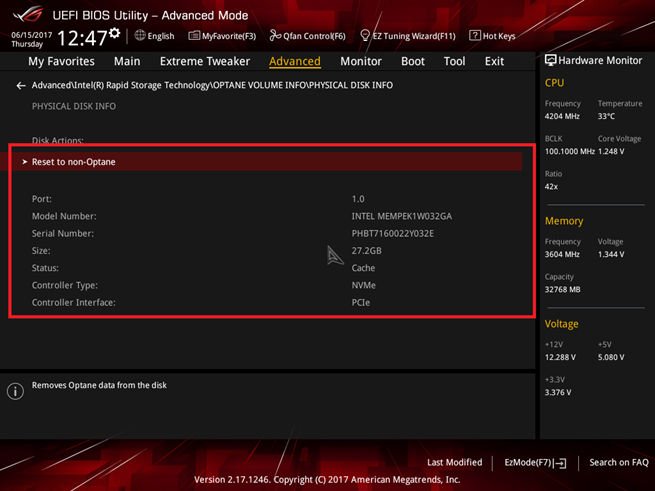Screen dimensions: 655x491
Task: Click the Memory section heading
Action: 564,221
